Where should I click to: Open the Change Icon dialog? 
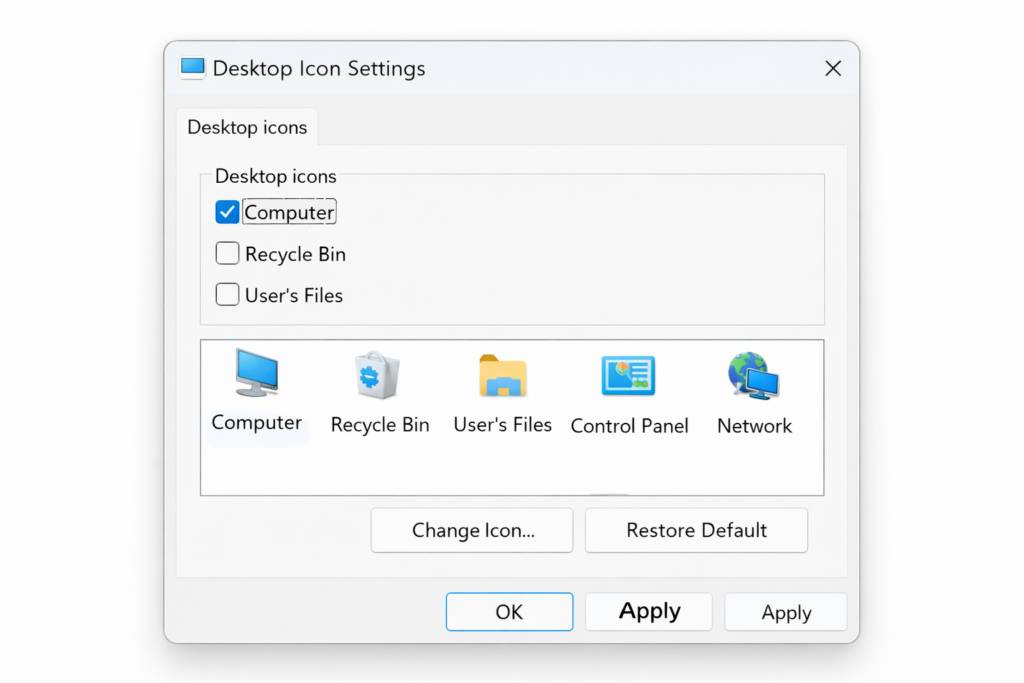tap(471, 530)
